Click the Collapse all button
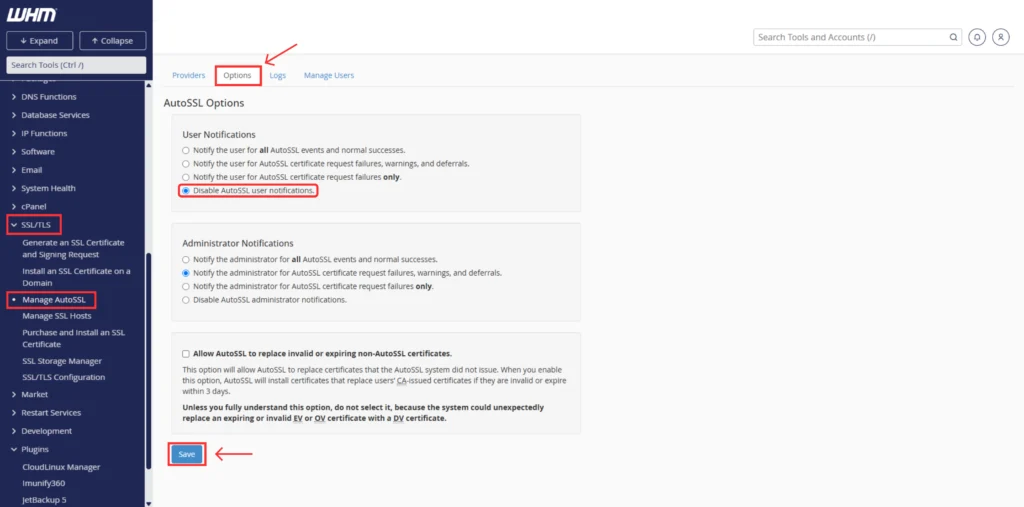The width and height of the screenshot is (1024, 507). 112,41
